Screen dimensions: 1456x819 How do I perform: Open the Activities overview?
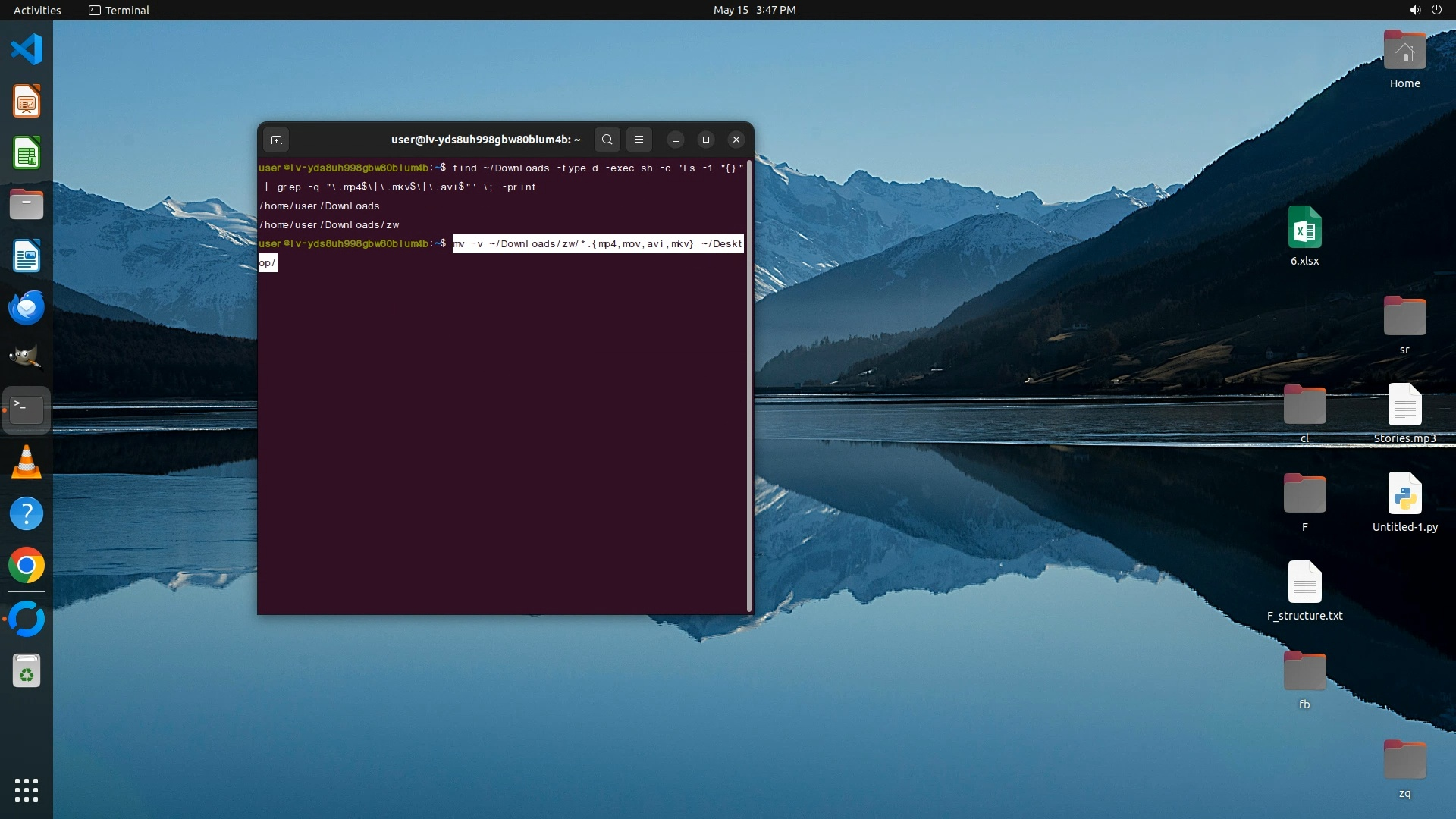(x=37, y=10)
